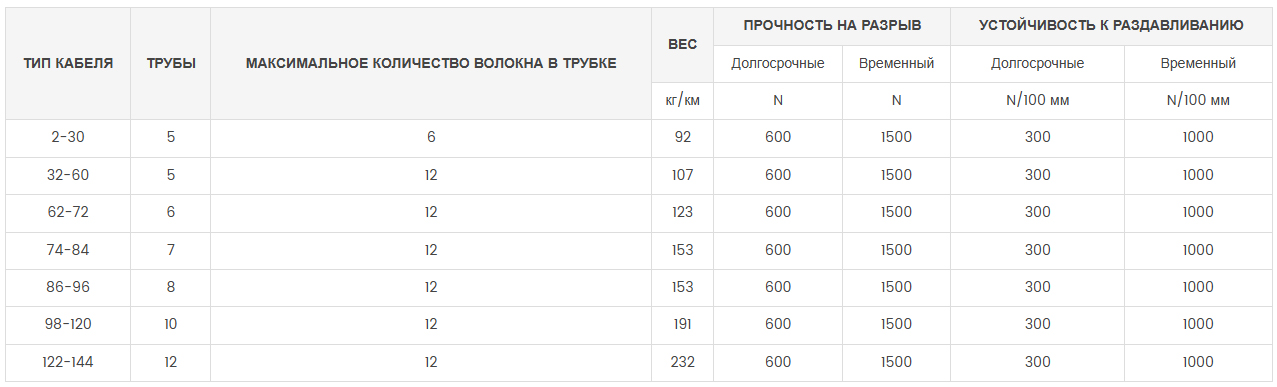Click the weight value 123
This screenshot has width=1277, height=387.
682,212
